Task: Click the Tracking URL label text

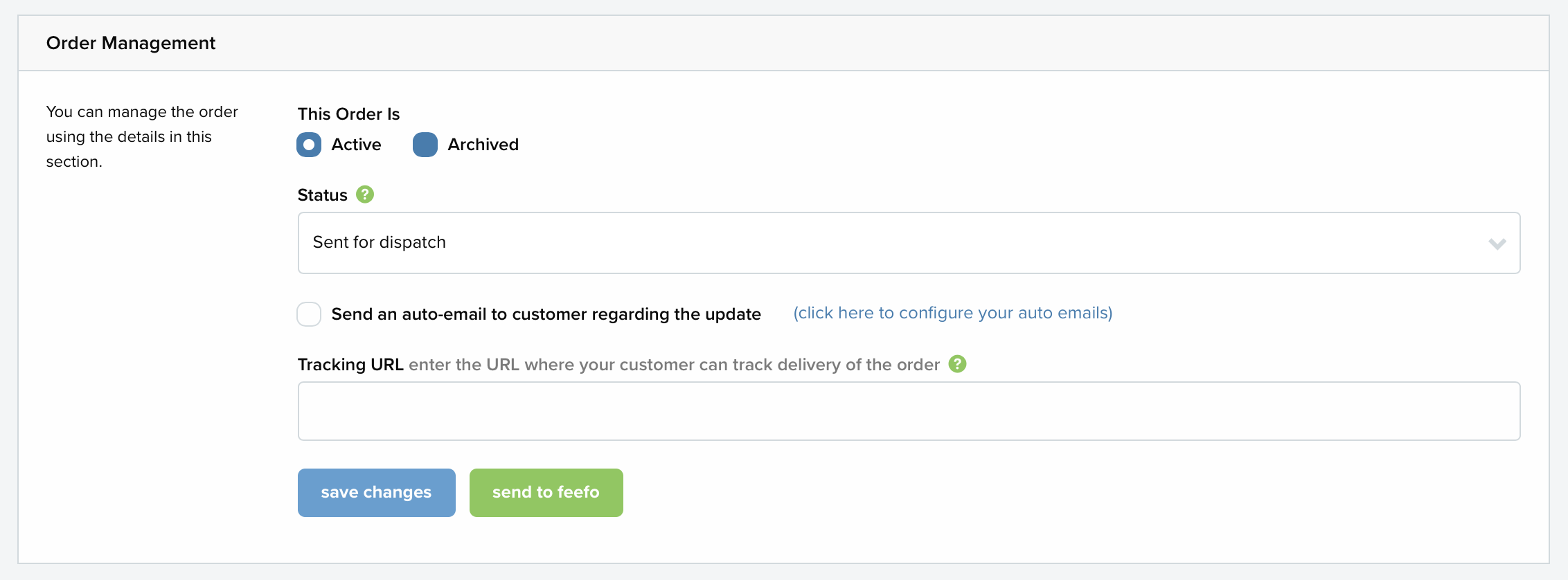Action: click(350, 365)
